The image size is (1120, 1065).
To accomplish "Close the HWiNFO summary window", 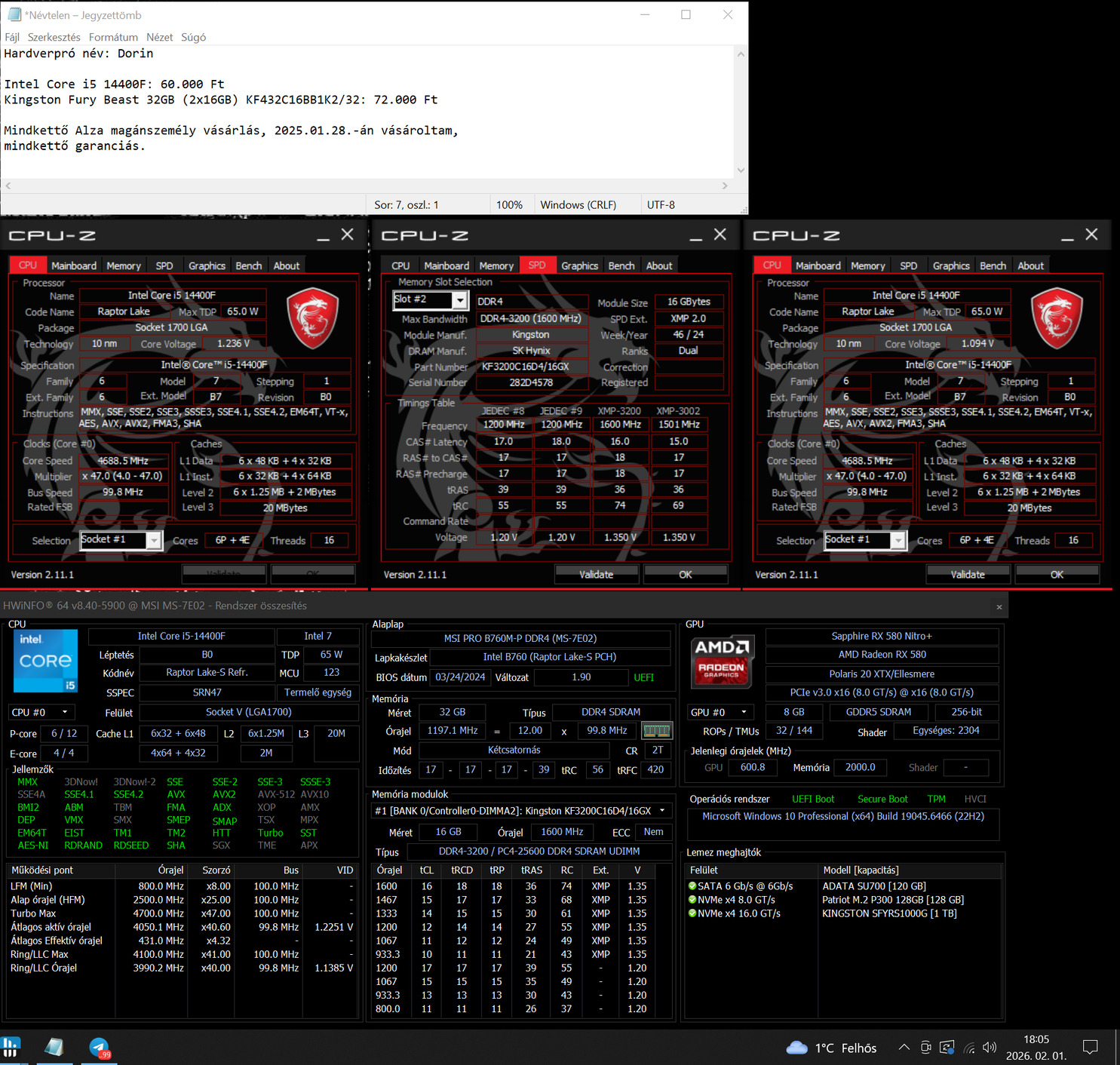I will 999,606.
